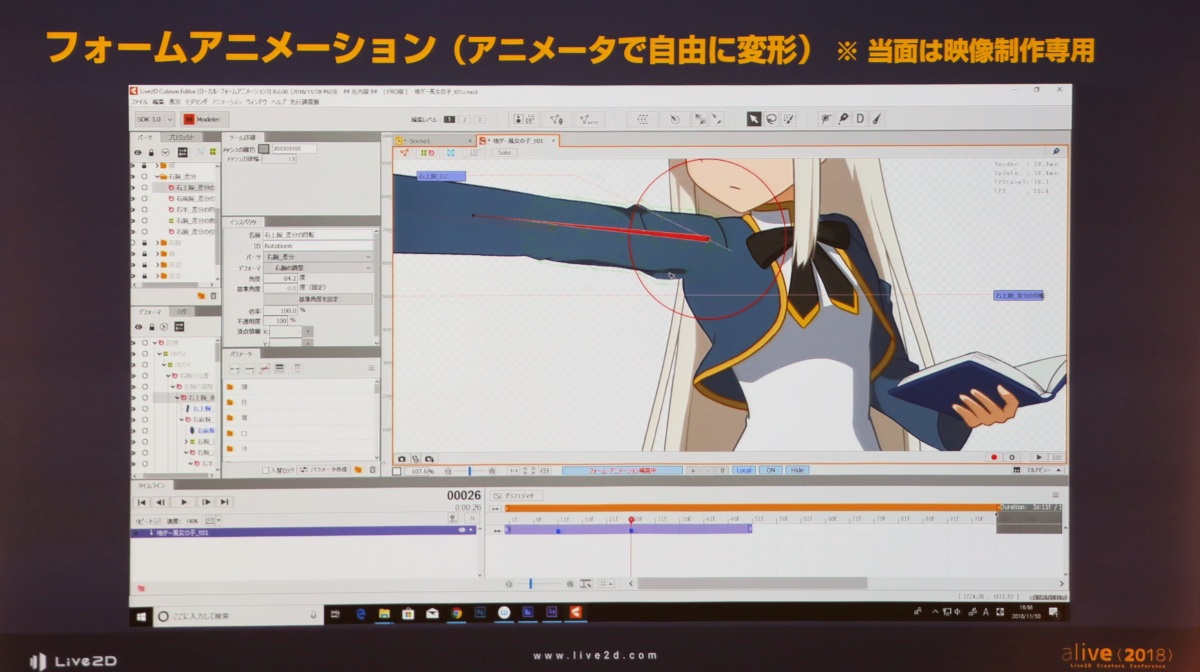This screenshot has width=1200, height=672.
Task: Click the Modeler mode button
Action: coord(203,119)
